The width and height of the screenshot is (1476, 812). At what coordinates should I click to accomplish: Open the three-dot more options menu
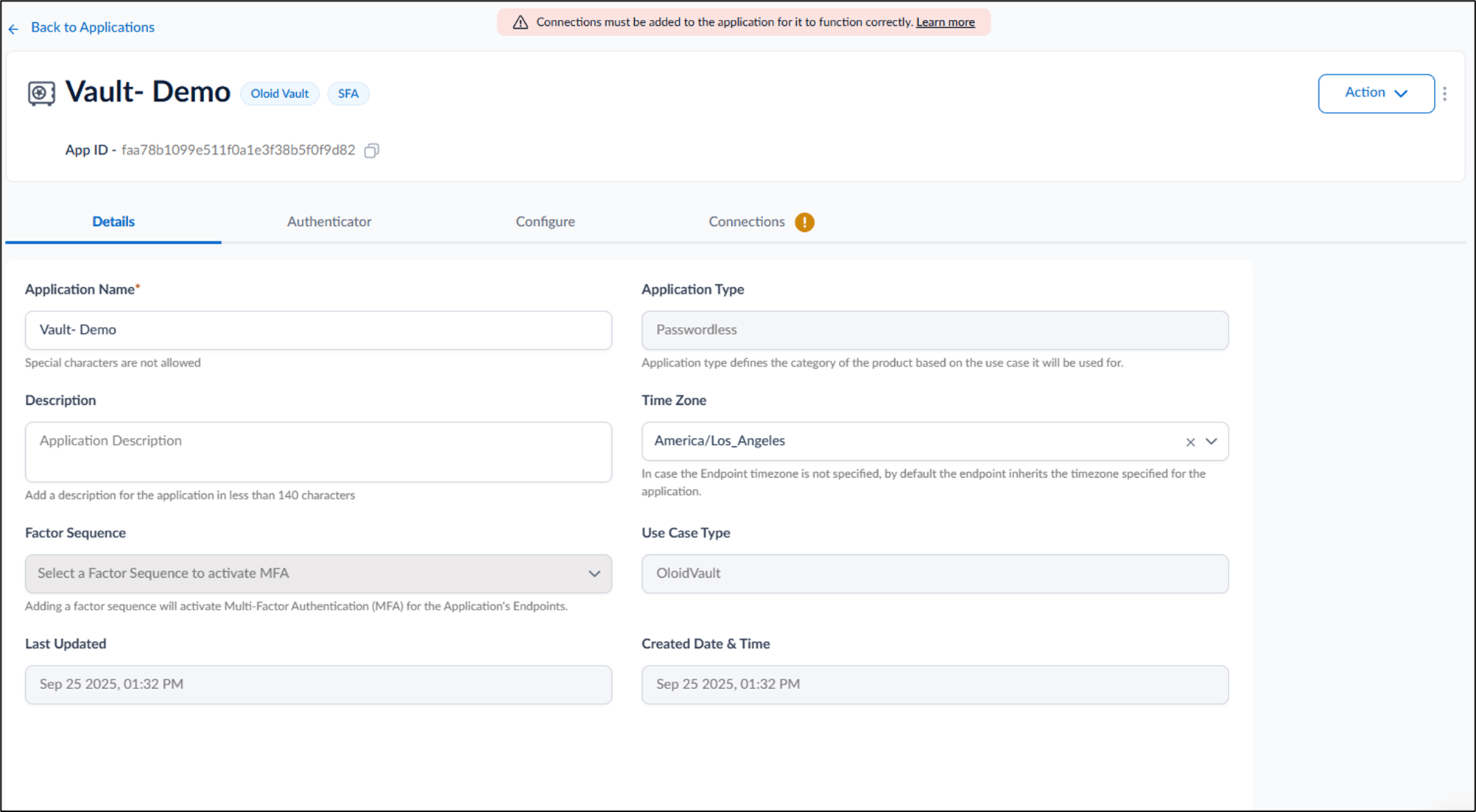pos(1444,93)
